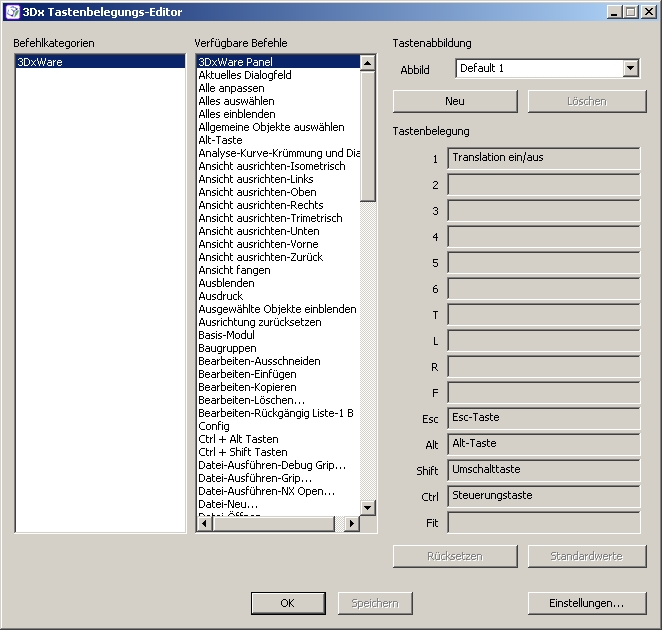Select Datei-Ausführen-Debug Grip...
This screenshot has height=630, width=662.
pyautogui.click(x=278, y=465)
